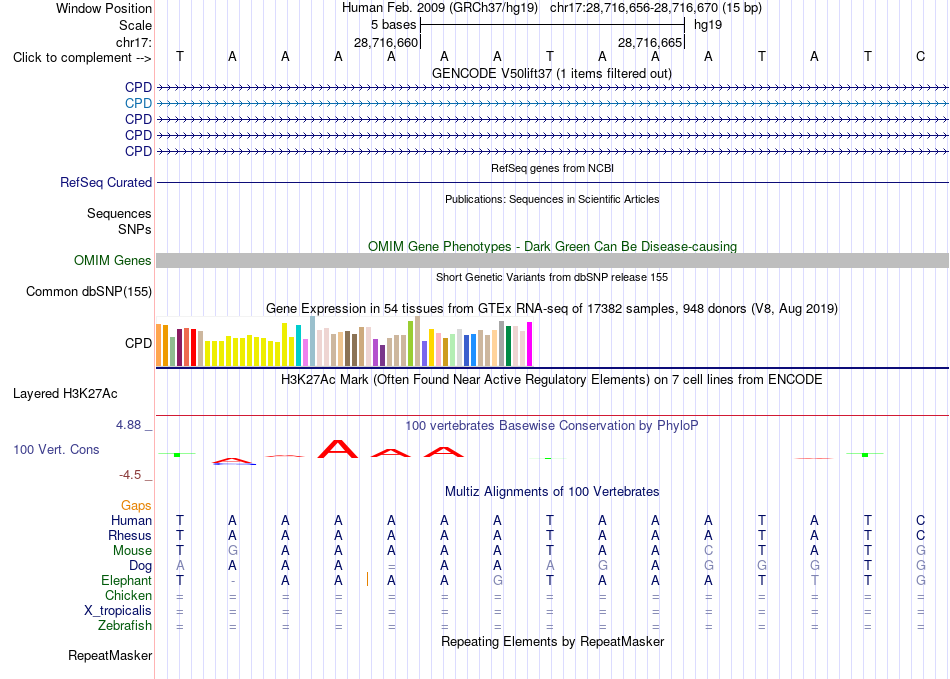Click the Sequences track label
Screen dimensions: 950x679
(x=119, y=213)
